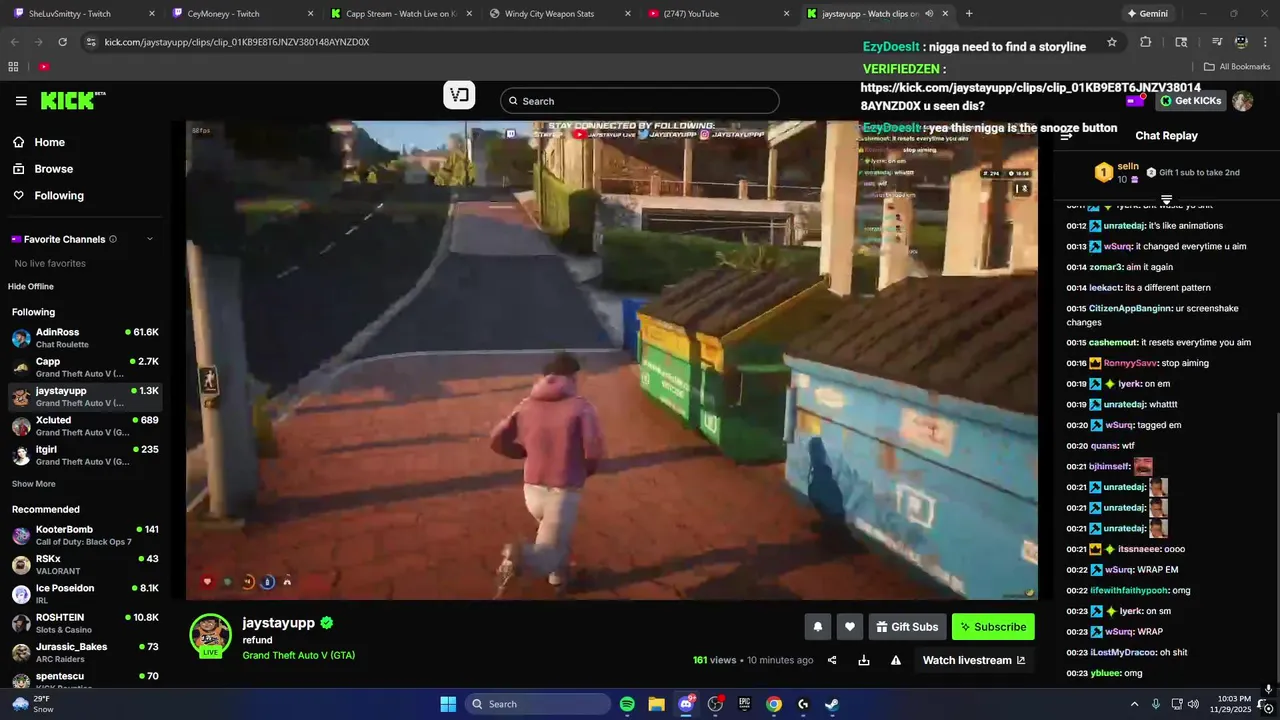Open Capp channel in Following list
Viewport: 1280px width, 720px height.
84,367
